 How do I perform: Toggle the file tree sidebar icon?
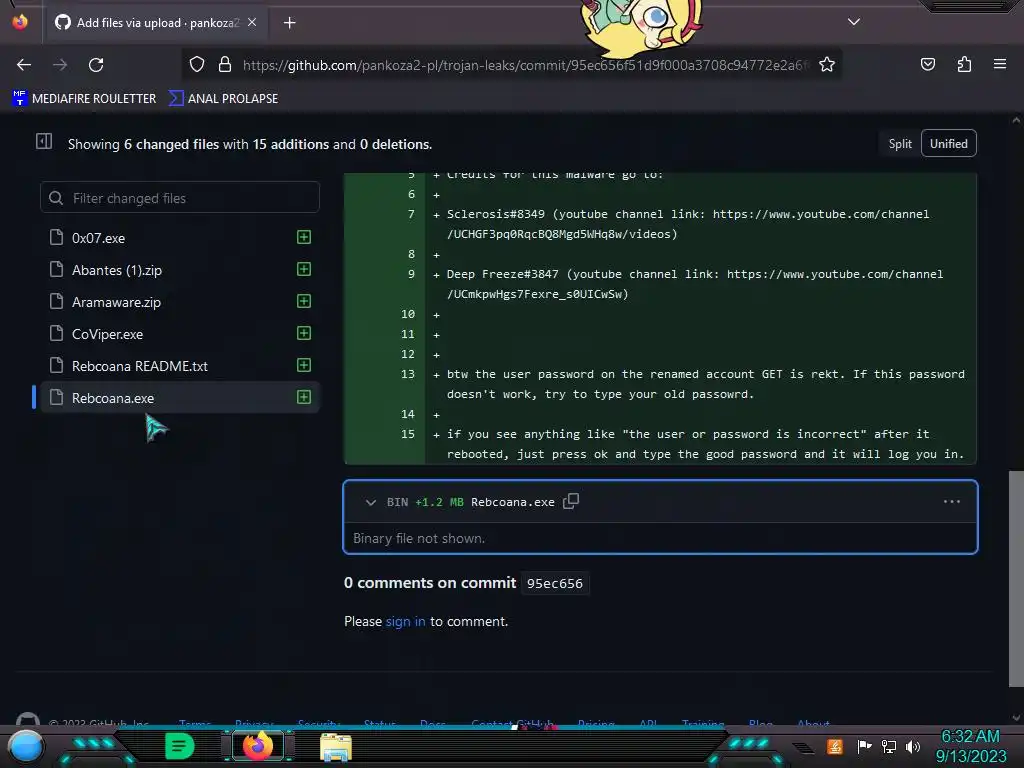pos(44,141)
